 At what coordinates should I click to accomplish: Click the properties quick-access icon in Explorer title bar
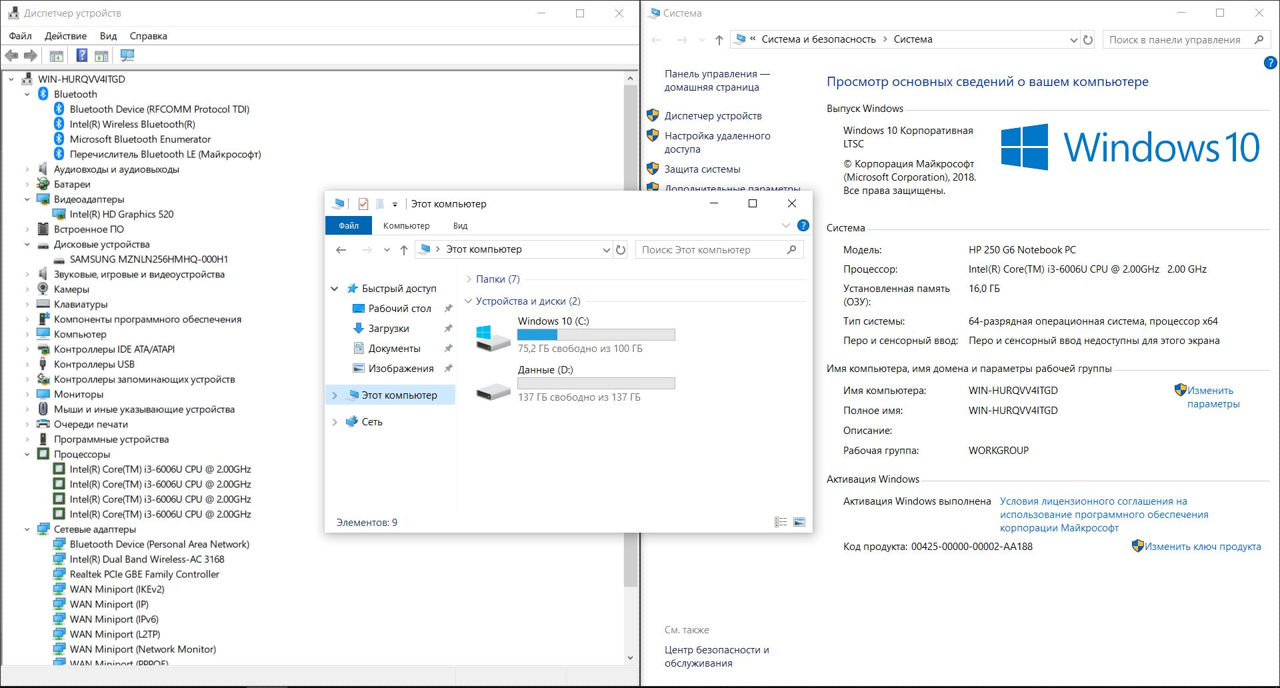[x=363, y=204]
